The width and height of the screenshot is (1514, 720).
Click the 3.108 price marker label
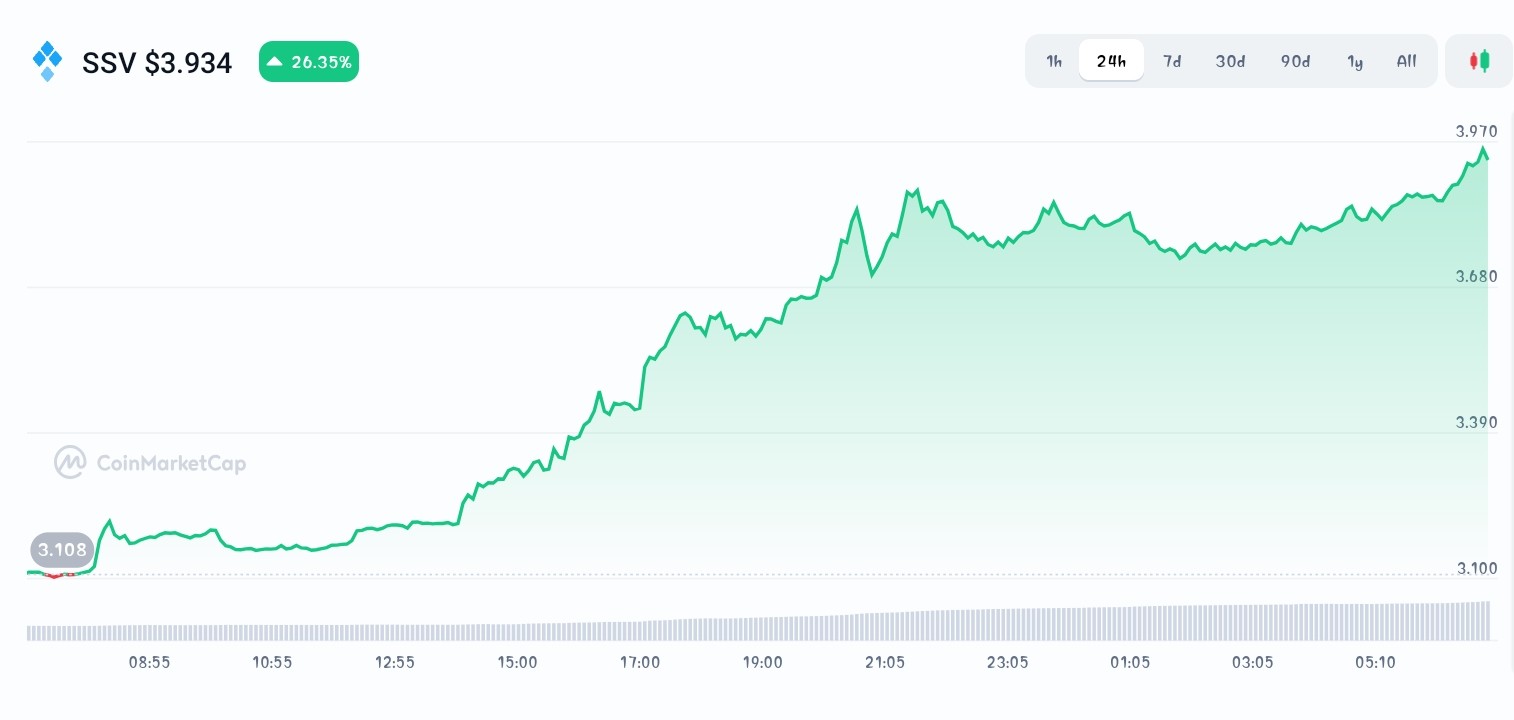[62, 550]
